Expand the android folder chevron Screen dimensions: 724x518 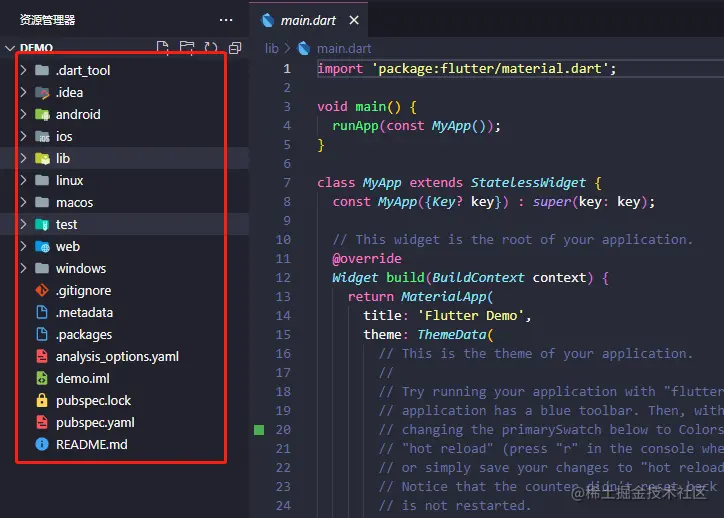coord(24,114)
